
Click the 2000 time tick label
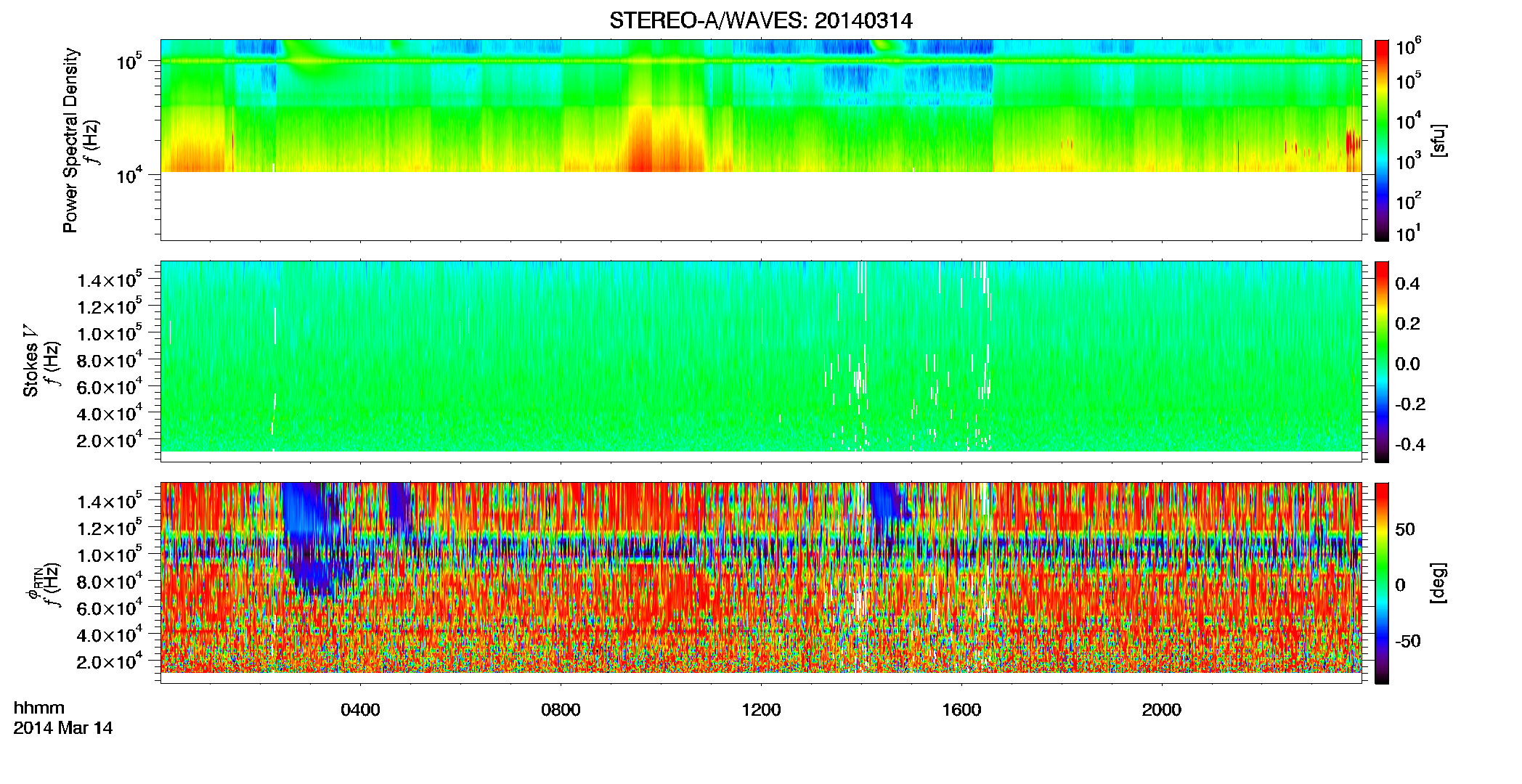click(1162, 710)
